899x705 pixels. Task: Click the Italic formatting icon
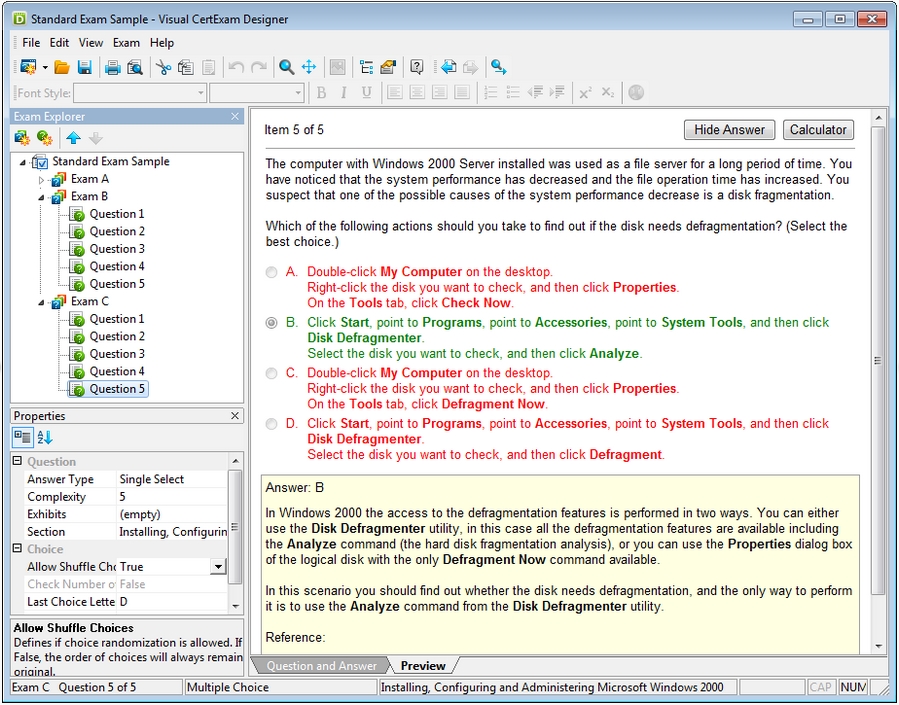[343, 93]
